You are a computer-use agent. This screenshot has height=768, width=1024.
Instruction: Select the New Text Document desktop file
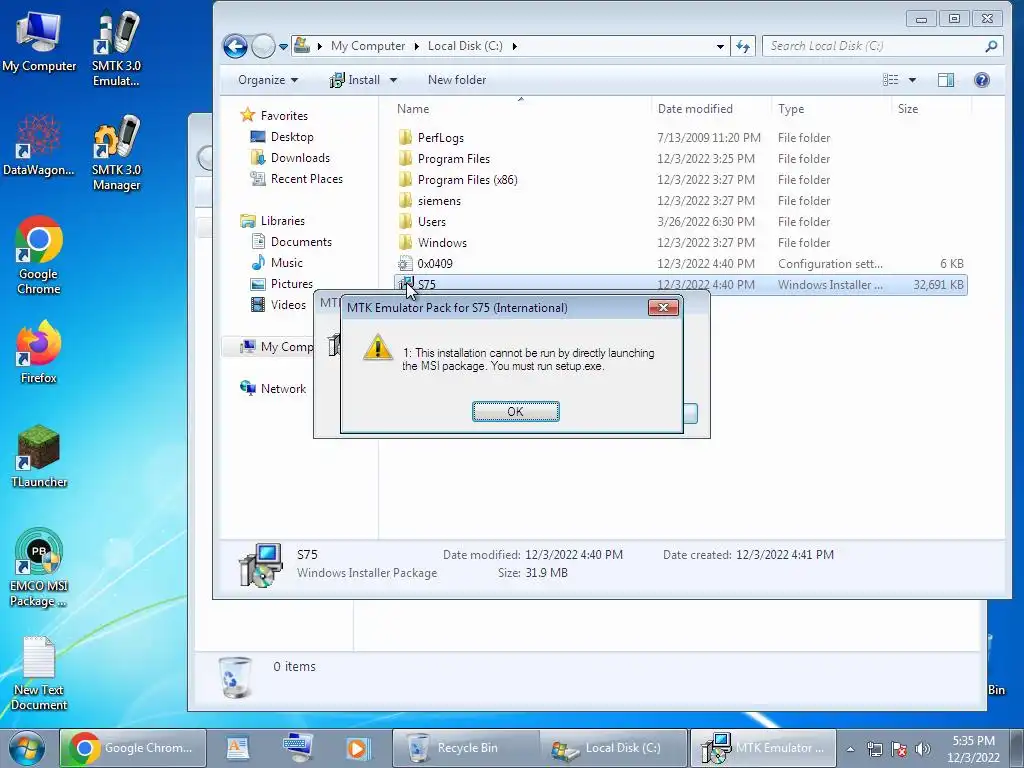pos(39,673)
